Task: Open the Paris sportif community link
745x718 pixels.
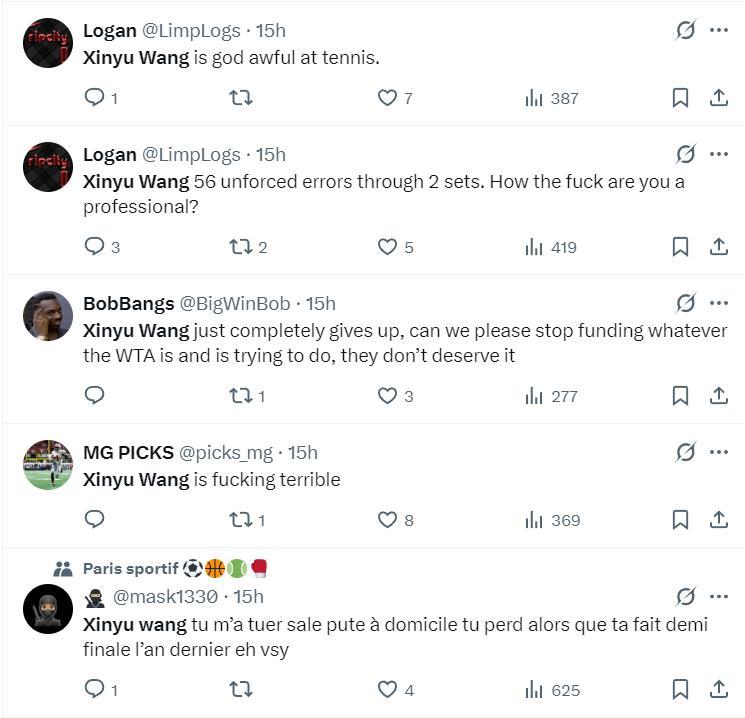Action: (130, 569)
